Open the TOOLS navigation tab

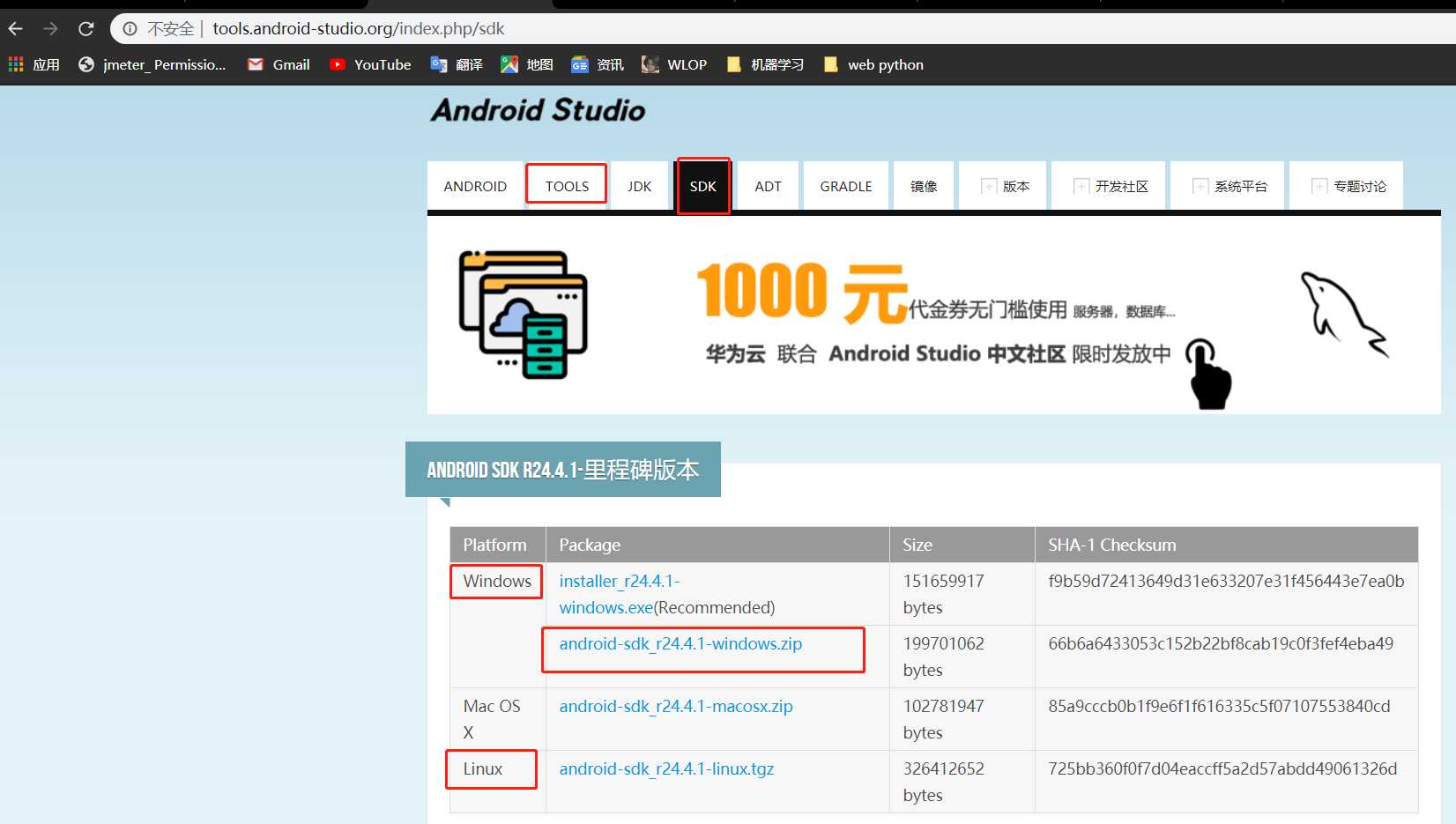(567, 184)
